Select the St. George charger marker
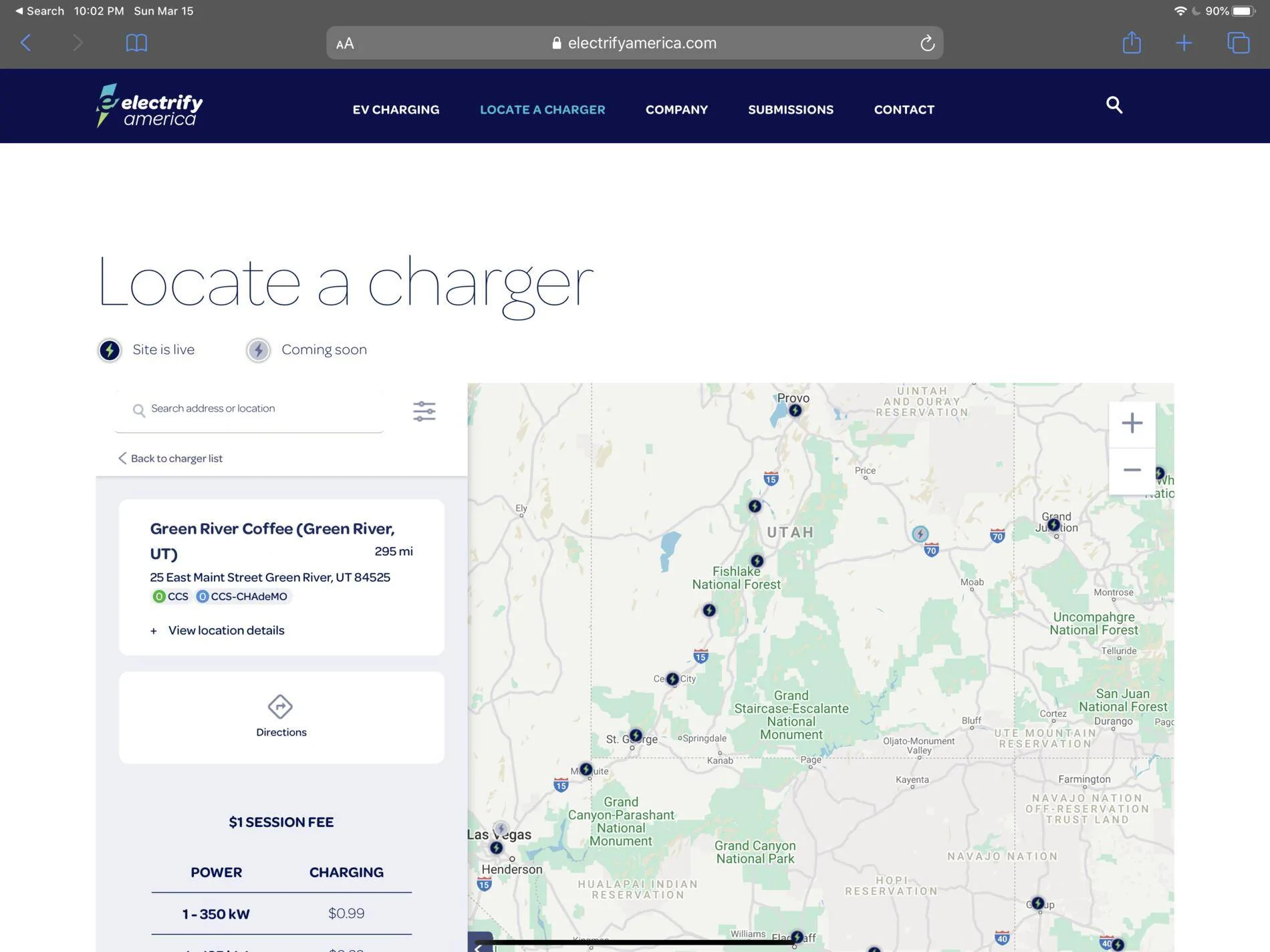1270x952 pixels. (636, 736)
